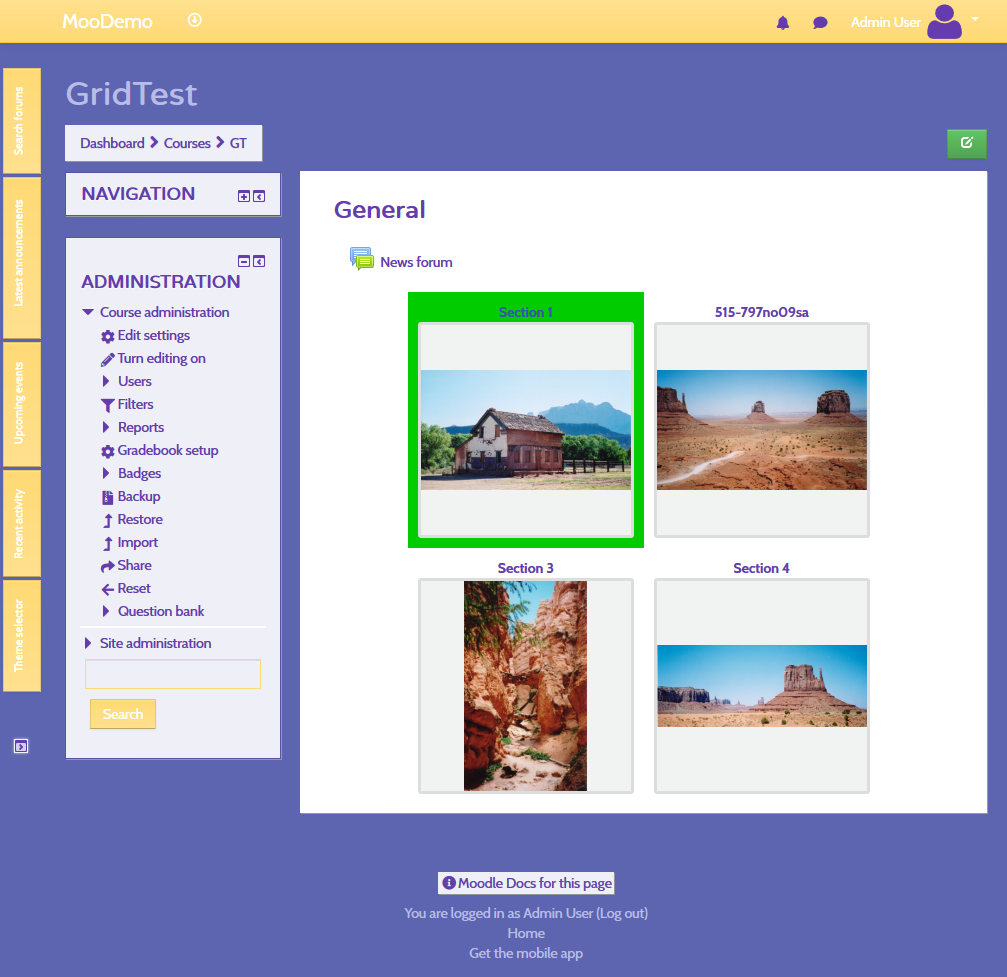Expand the Badges tree node
1007x977 pixels.
[106, 473]
